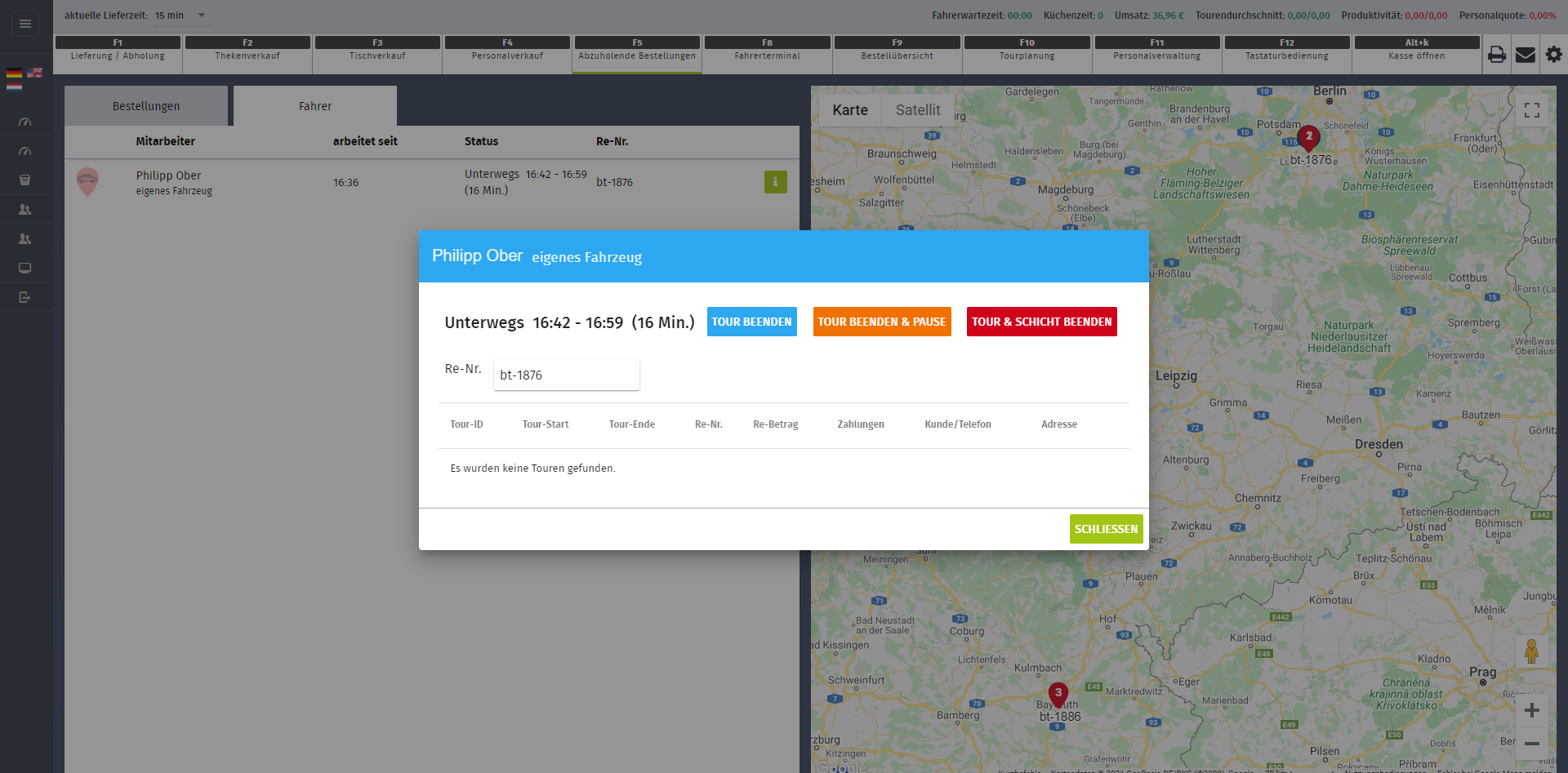1568x773 pixels.
Task: Click the Mitarbeiter column header
Action: point(166,141)
